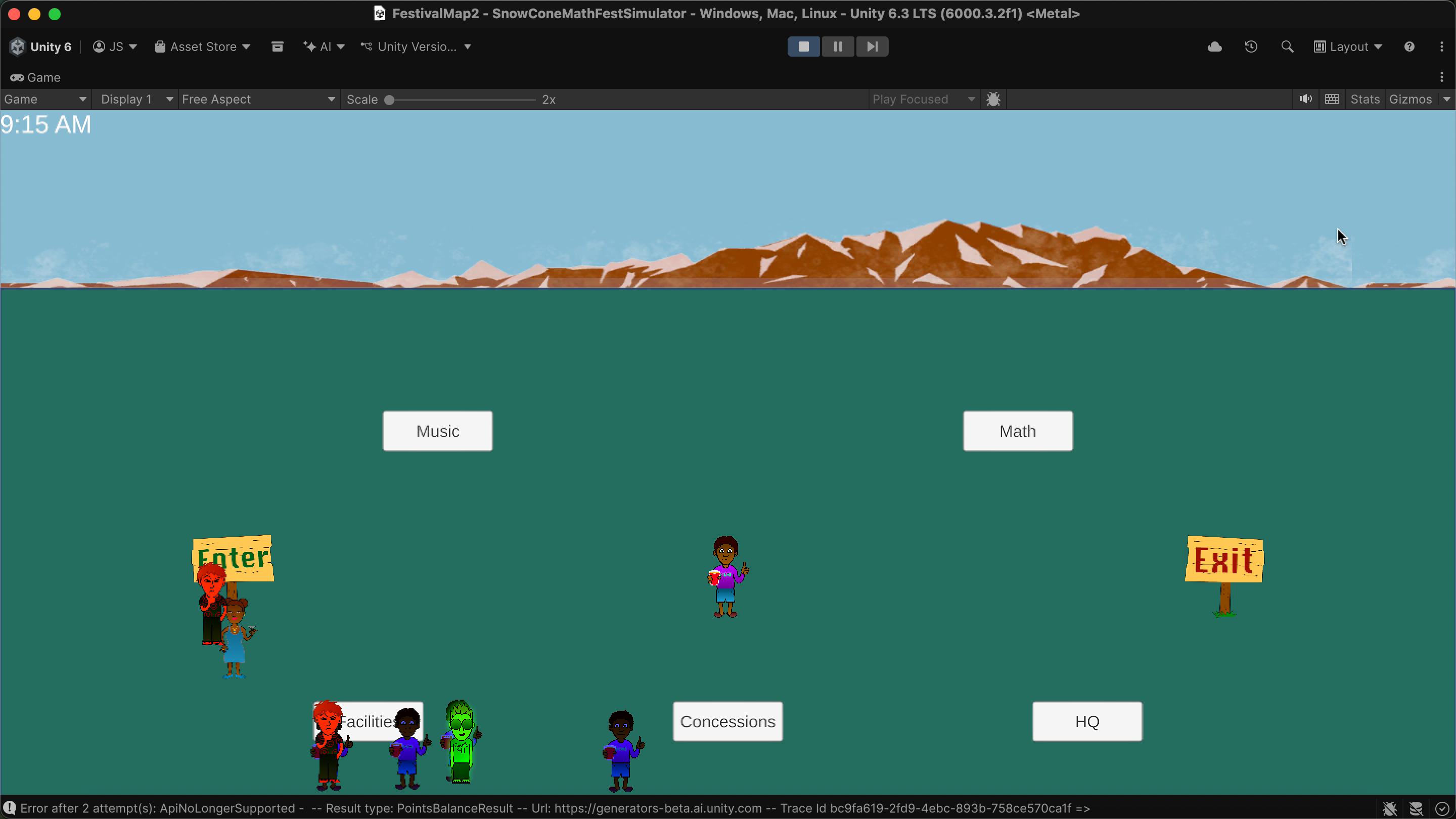Click the help question mark icon
This screenshot has height=819, width=1456.
[1409, 47]
